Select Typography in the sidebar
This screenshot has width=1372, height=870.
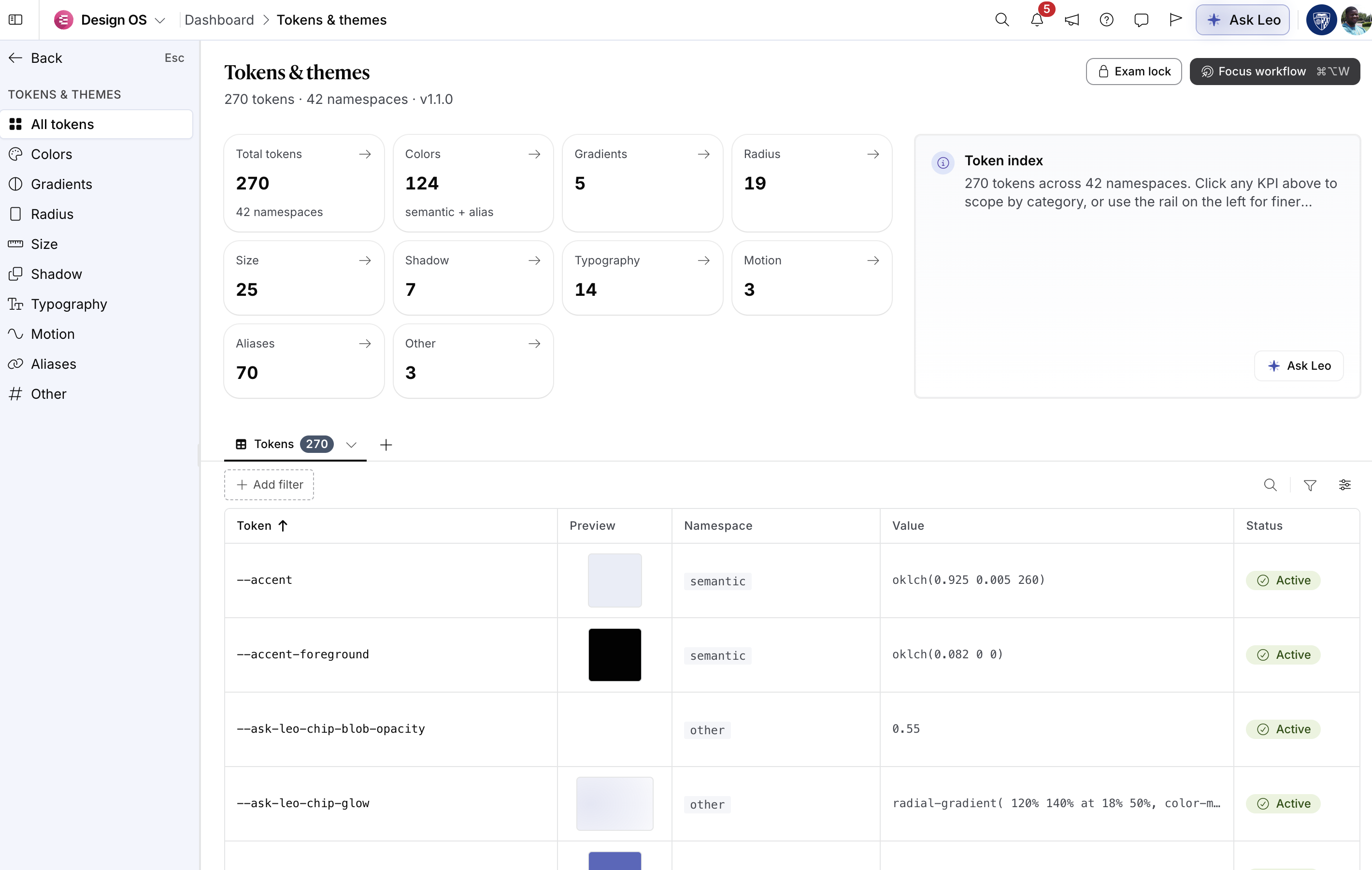pyautogui.click(x=96, y=304)
